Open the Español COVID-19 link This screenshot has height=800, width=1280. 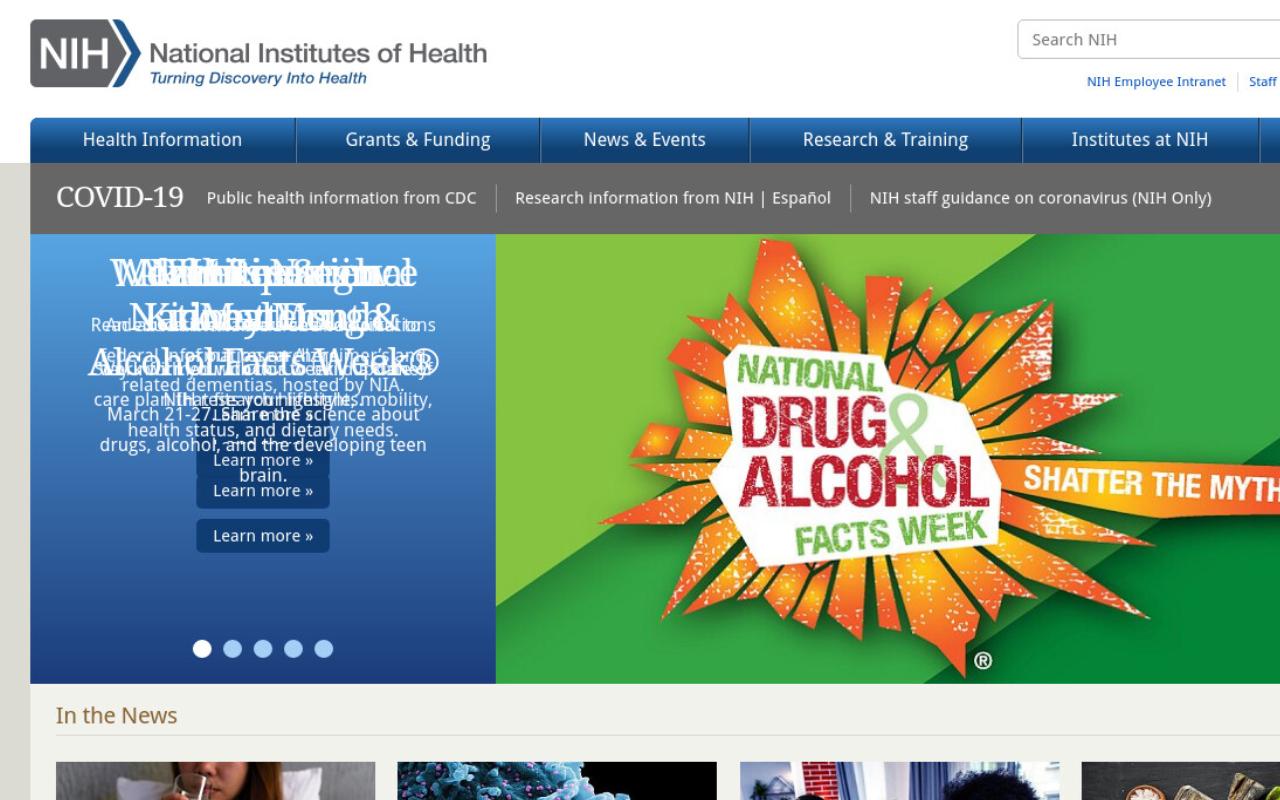[801, 198]
